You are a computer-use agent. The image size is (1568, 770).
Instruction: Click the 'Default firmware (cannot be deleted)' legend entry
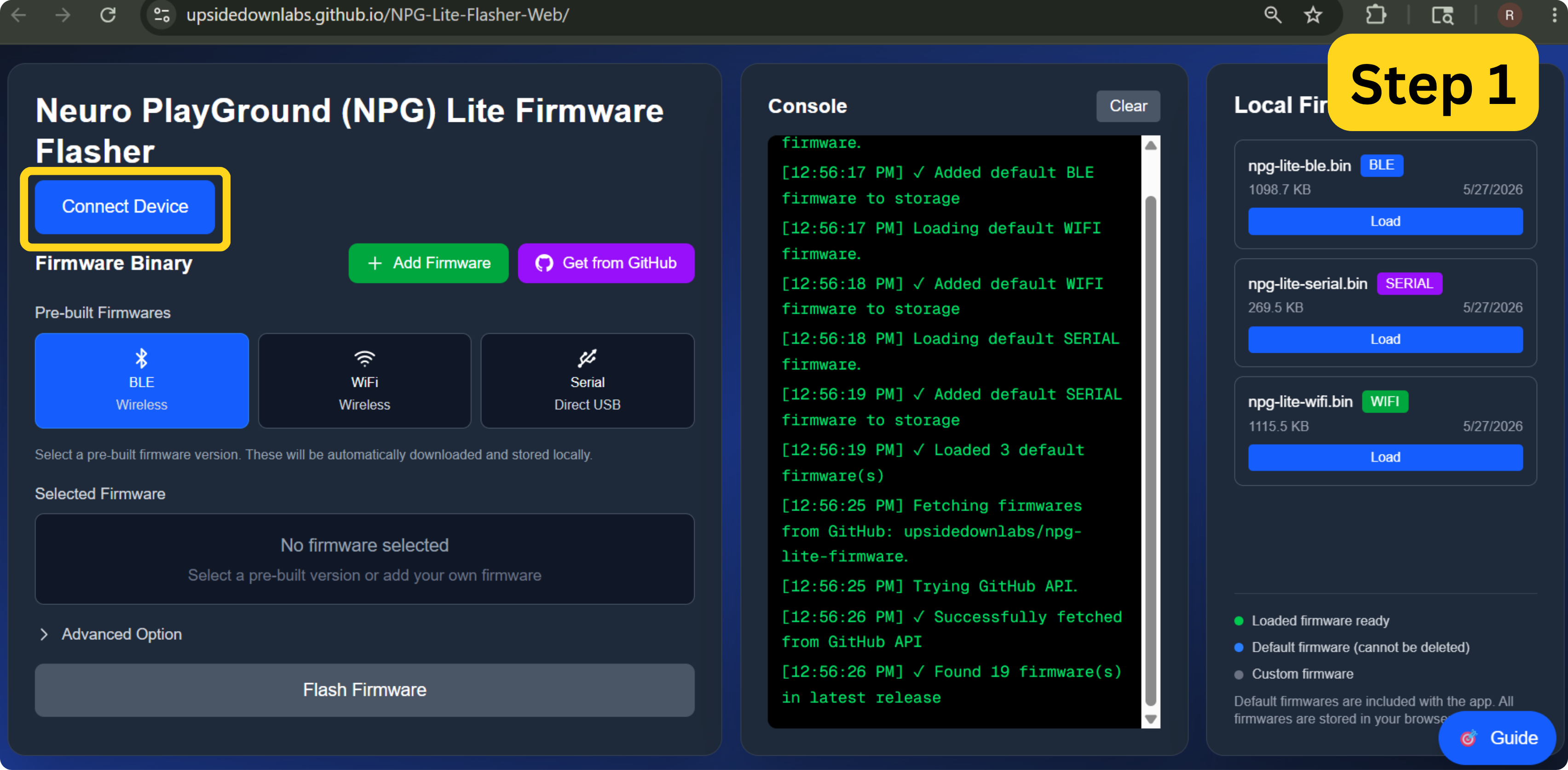[1352, 647]
